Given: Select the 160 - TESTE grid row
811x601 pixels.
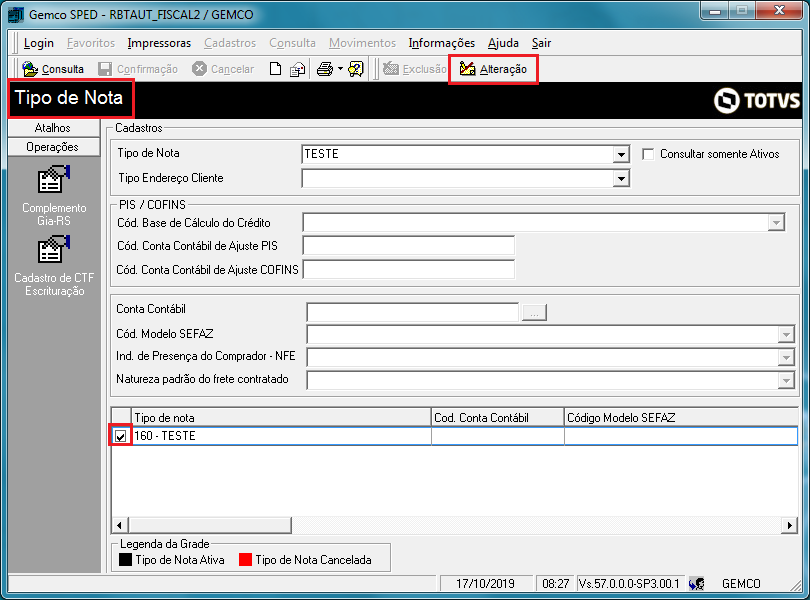Looking at the screenshot, I should 454,436.
